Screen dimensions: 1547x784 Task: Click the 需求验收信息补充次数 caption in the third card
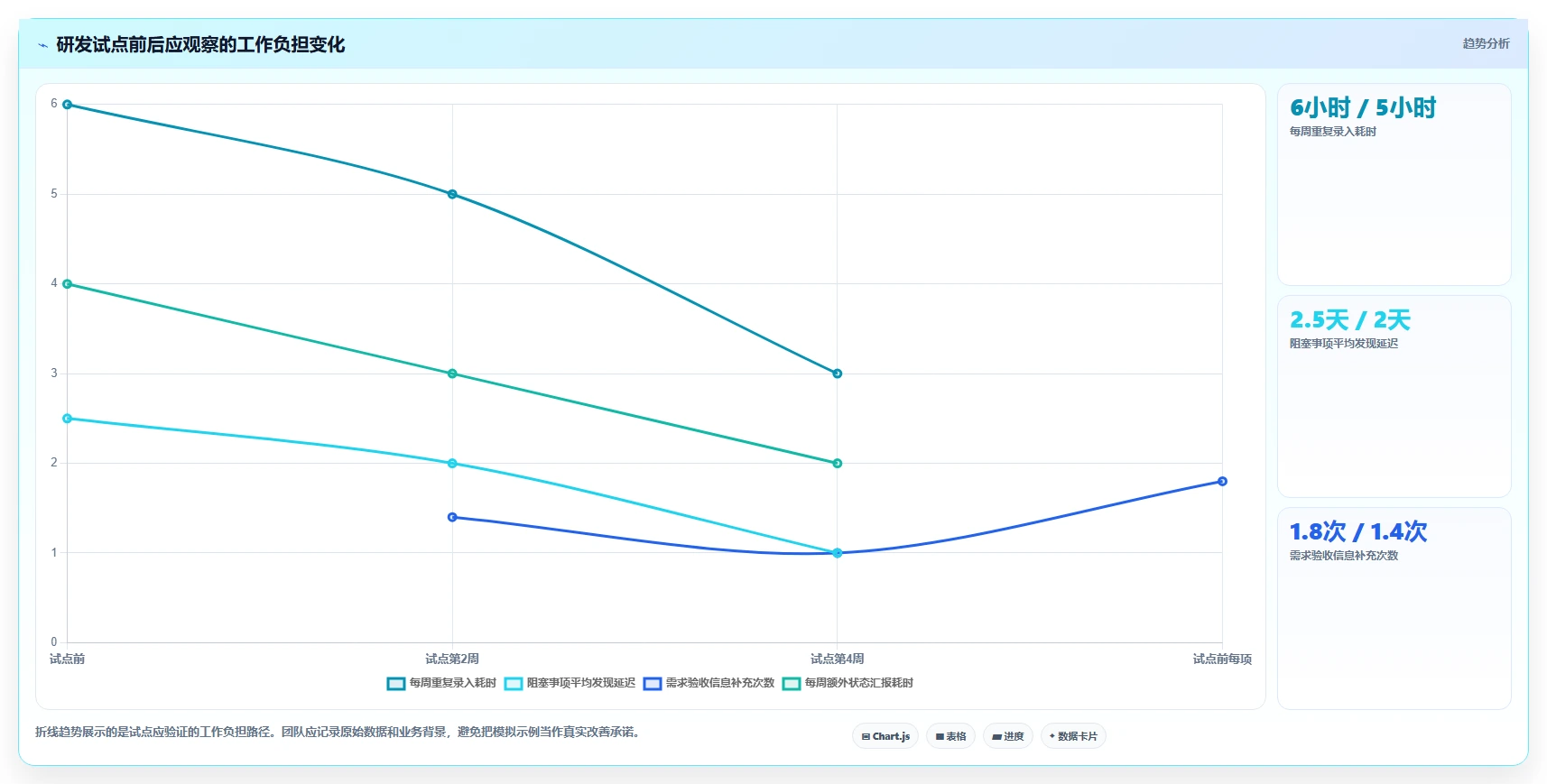click(x=1343, y=556)
